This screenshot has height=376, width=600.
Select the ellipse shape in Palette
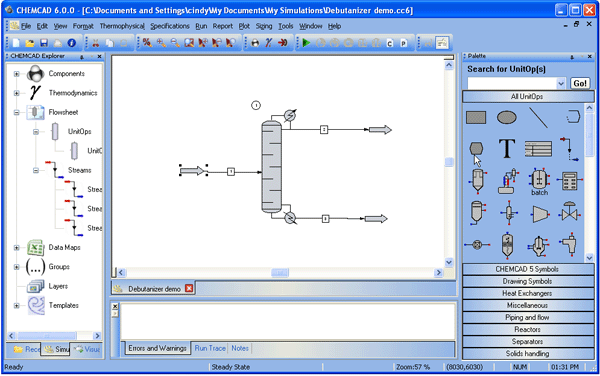[507, 117]
